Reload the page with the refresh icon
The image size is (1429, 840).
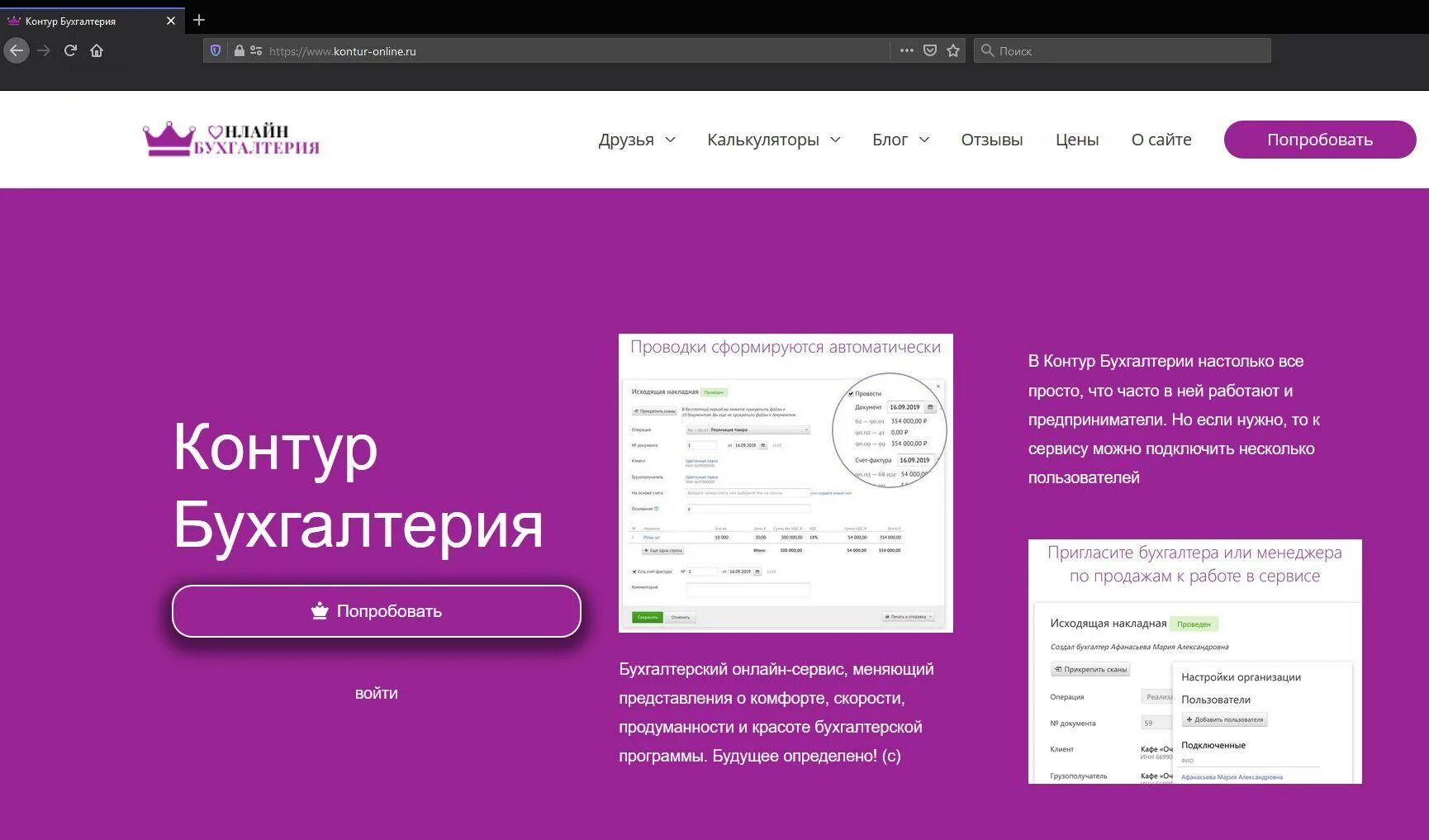point(71,50)
